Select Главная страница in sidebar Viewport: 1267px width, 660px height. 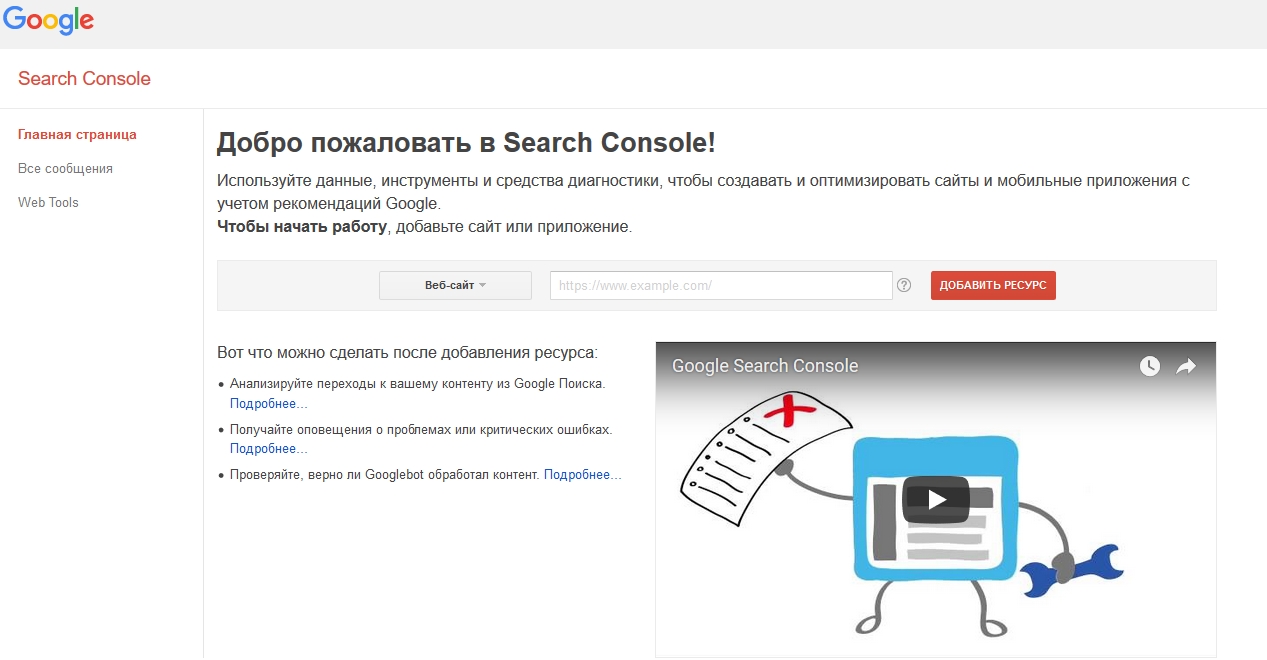pos(77,135)
